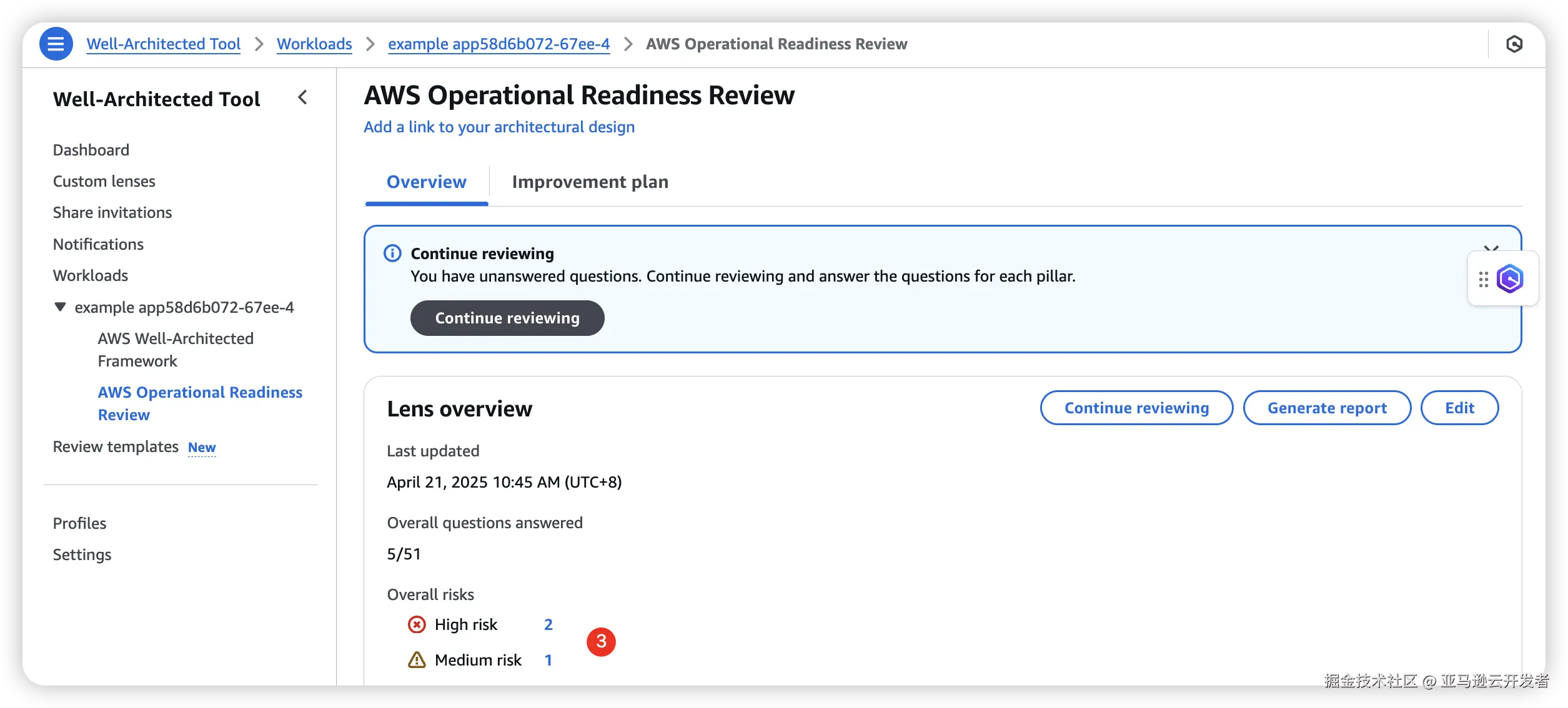This screenshot has height=708, width=1568.
Task: Open the high risk count link 2
Action: (548, 624)
